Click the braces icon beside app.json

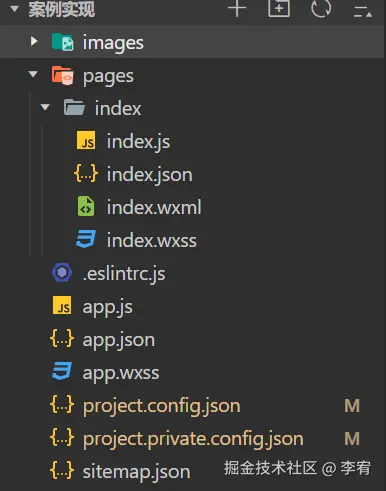62,338
